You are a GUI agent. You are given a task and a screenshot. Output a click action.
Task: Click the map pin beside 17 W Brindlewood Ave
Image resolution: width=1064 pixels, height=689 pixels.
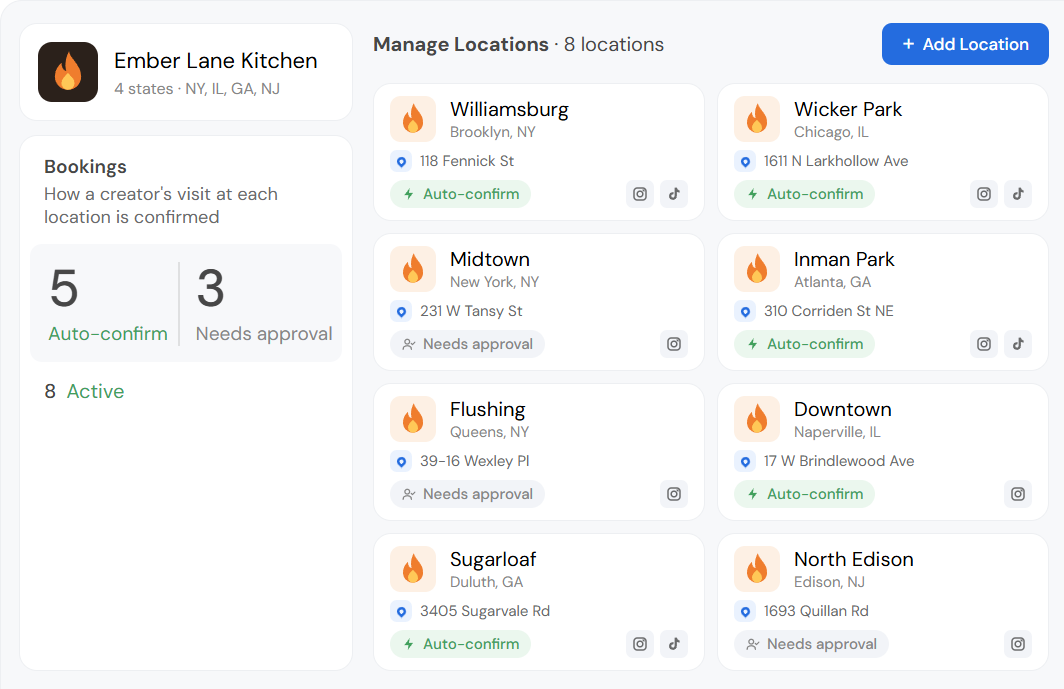coord(745,462)
